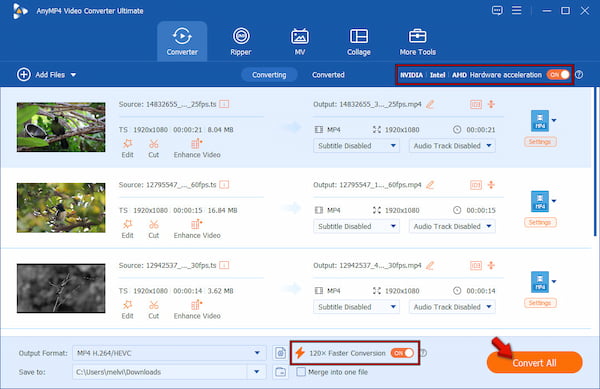The width and height of the screenshot is (600, 389).
Task: Click Settings button for 14832655 file
Action: coord(540,142)
